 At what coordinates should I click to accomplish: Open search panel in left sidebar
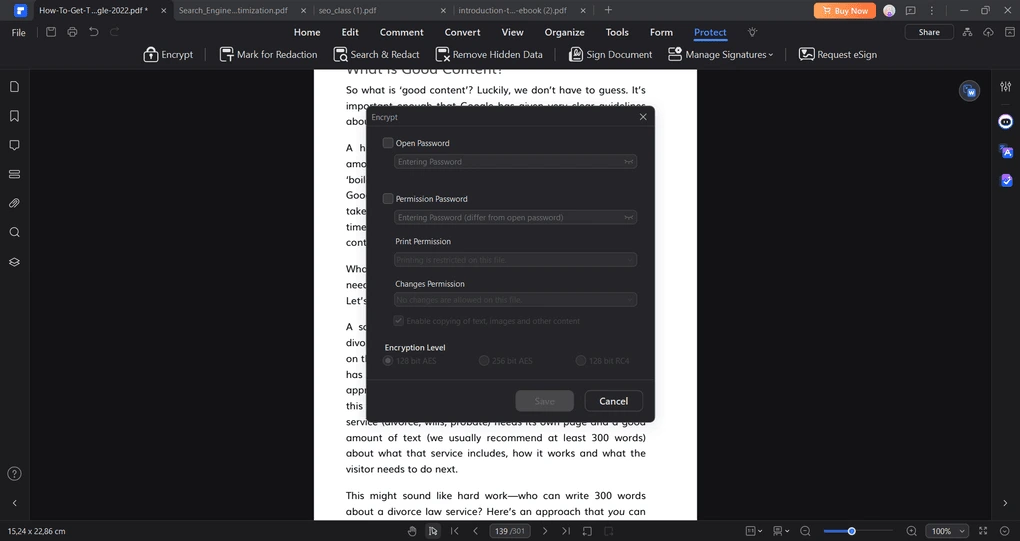(14, 232)
